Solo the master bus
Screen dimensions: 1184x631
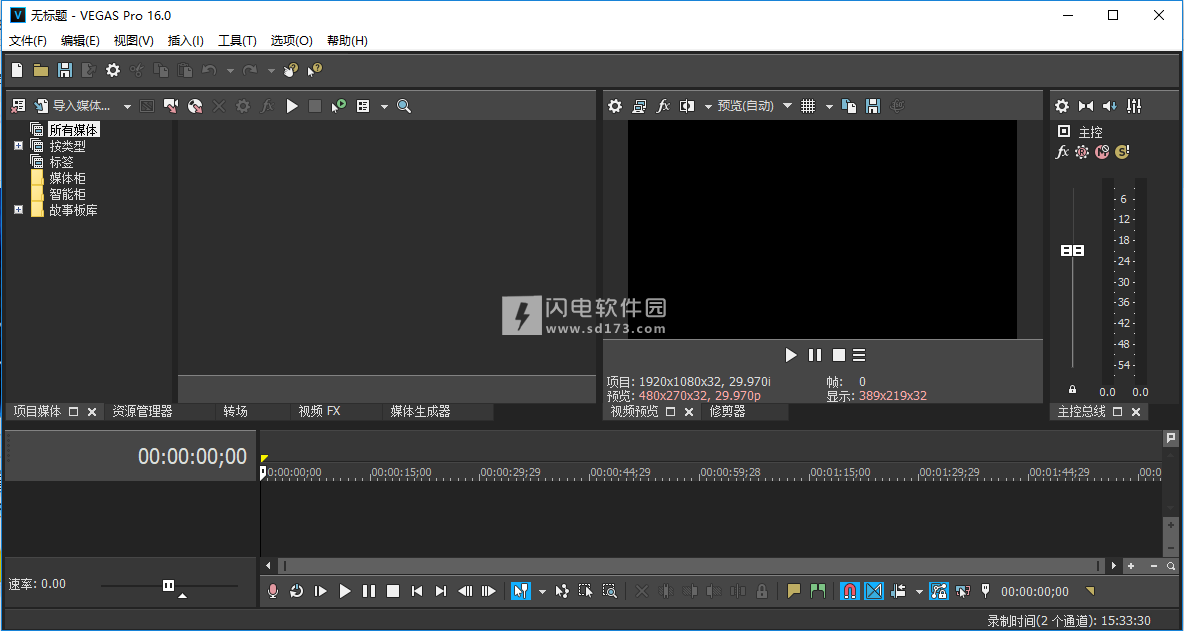click(x=1122, y=152)
